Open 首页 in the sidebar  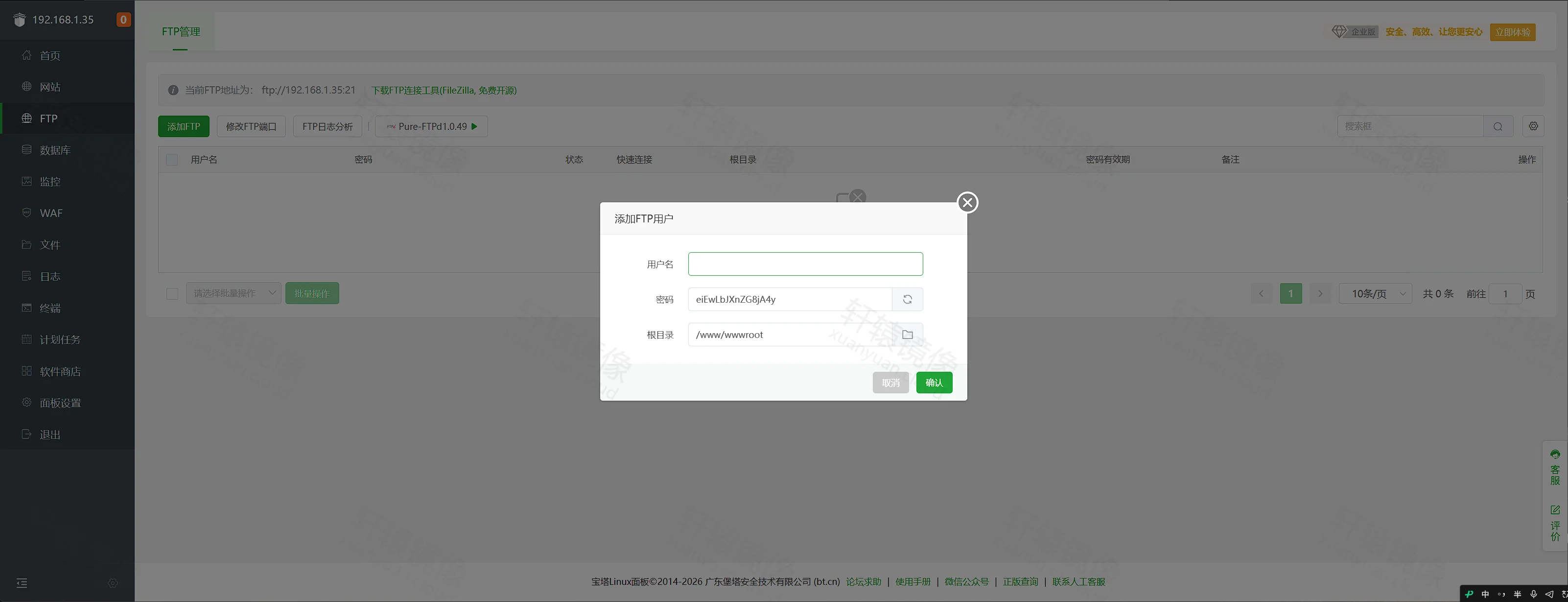67,55
